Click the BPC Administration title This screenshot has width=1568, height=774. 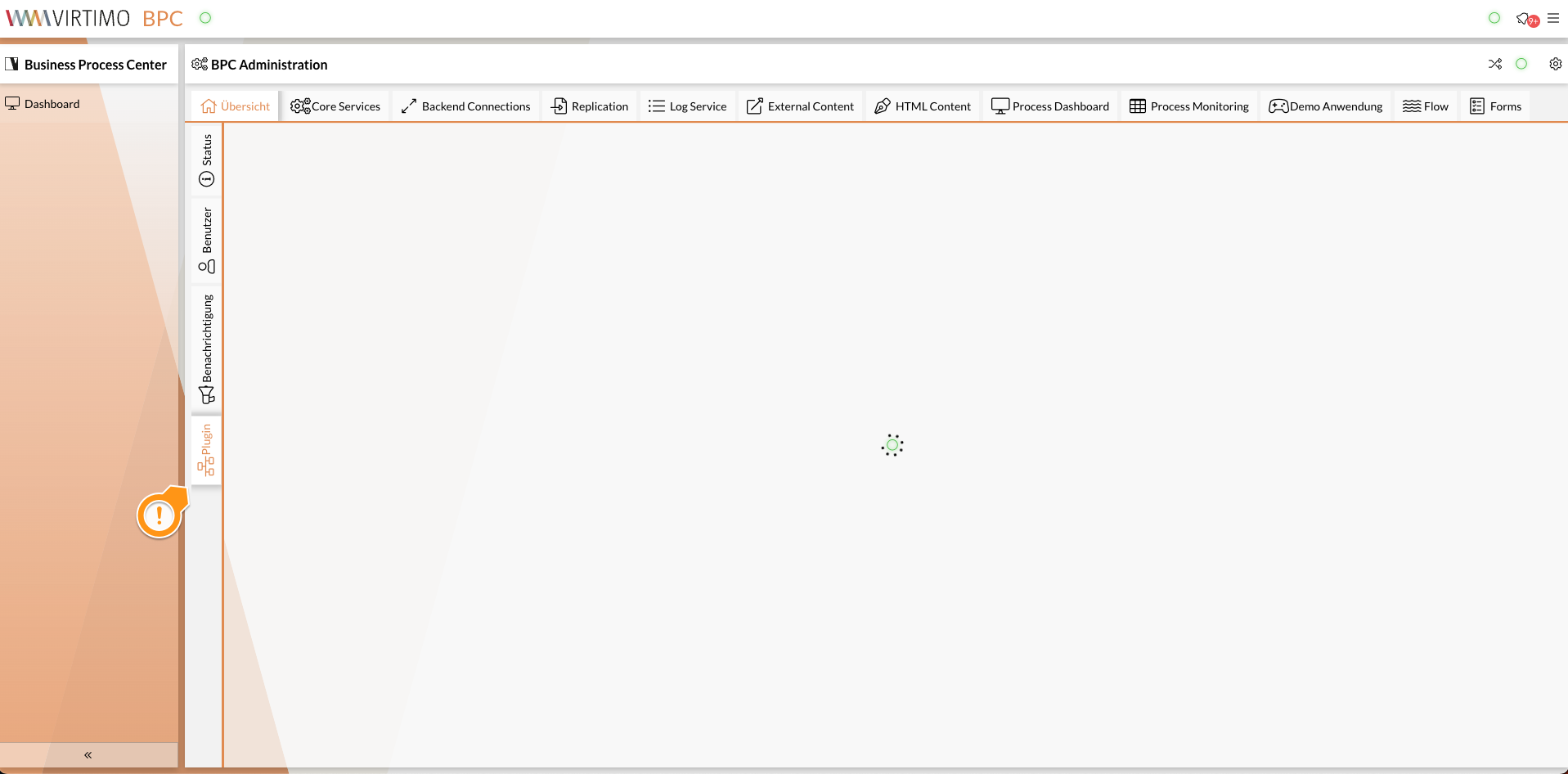(x=268, y=64)
